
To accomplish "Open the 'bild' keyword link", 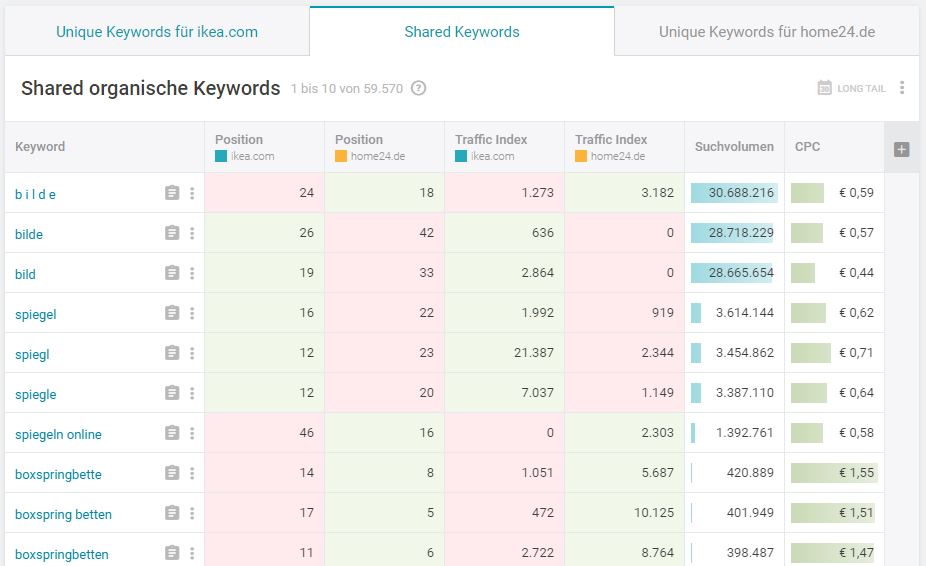I will [x=25, y=274].
